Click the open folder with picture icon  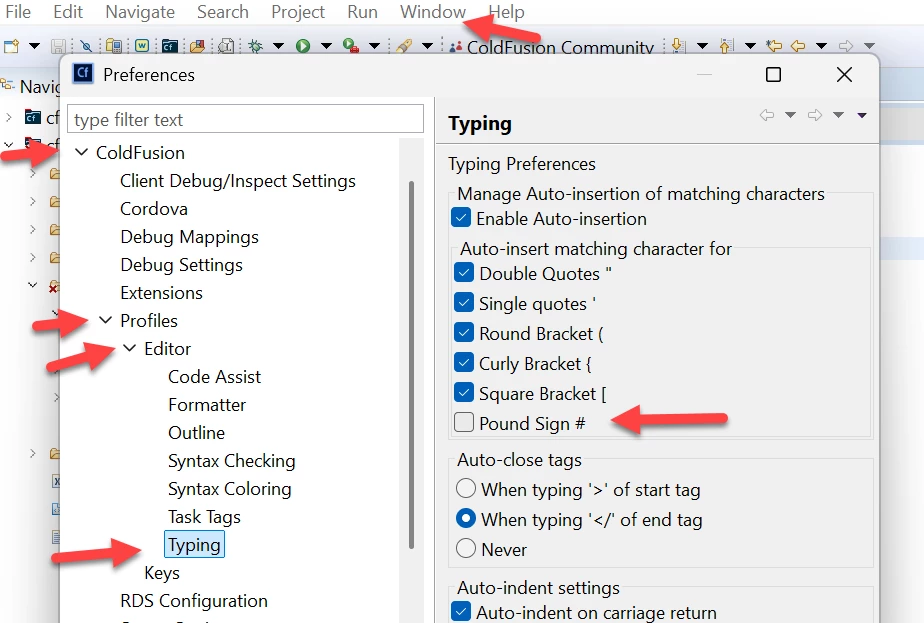click(197, 46)
